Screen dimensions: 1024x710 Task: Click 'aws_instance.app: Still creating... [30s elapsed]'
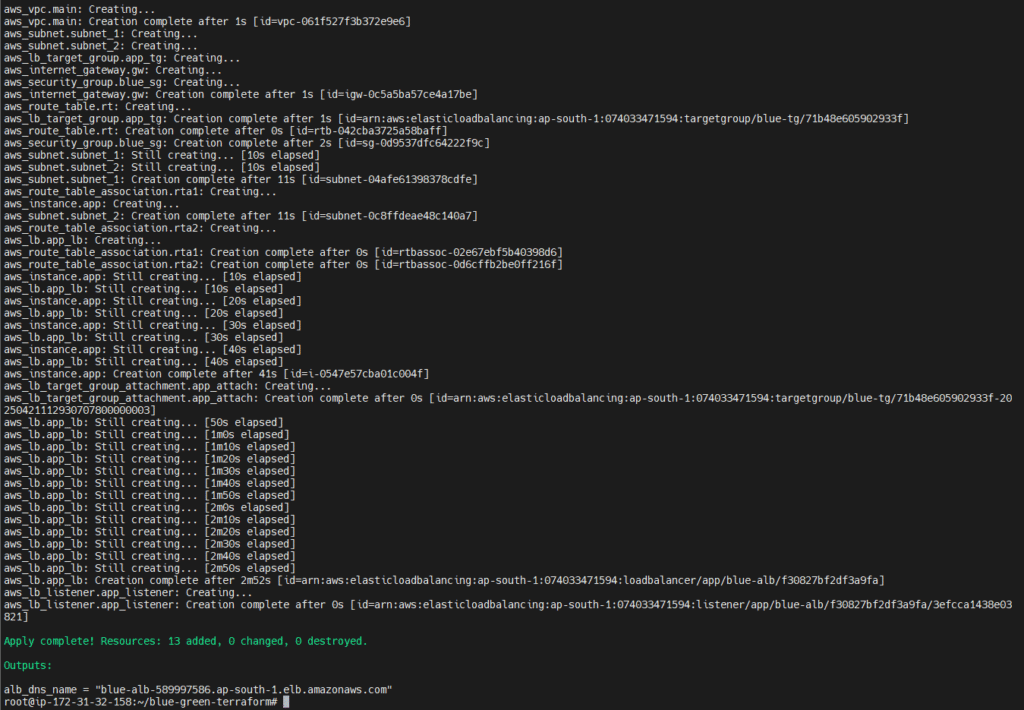click(152, 326)
